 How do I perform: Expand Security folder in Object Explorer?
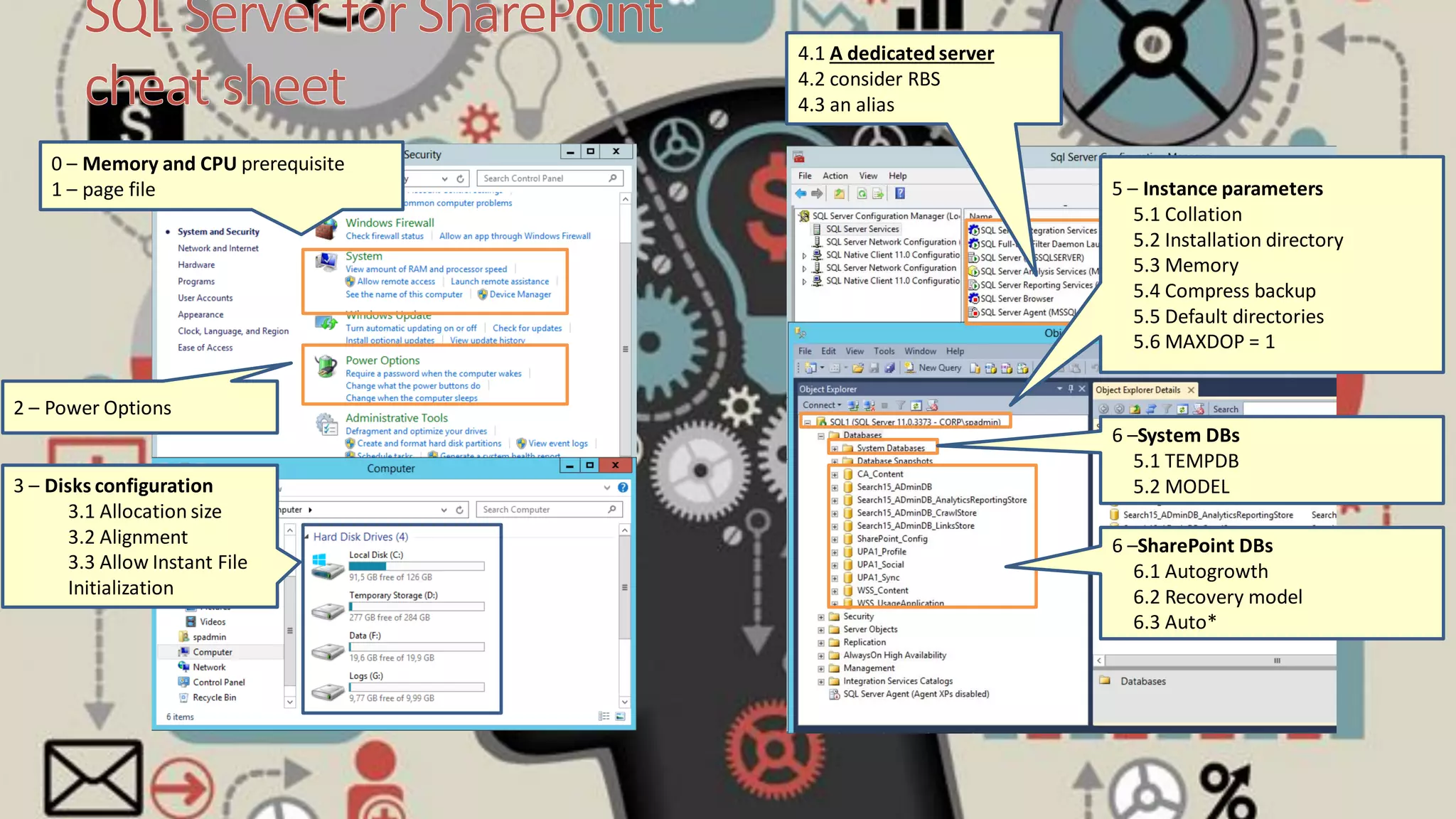pyautogui.click(x=821, y=617)
